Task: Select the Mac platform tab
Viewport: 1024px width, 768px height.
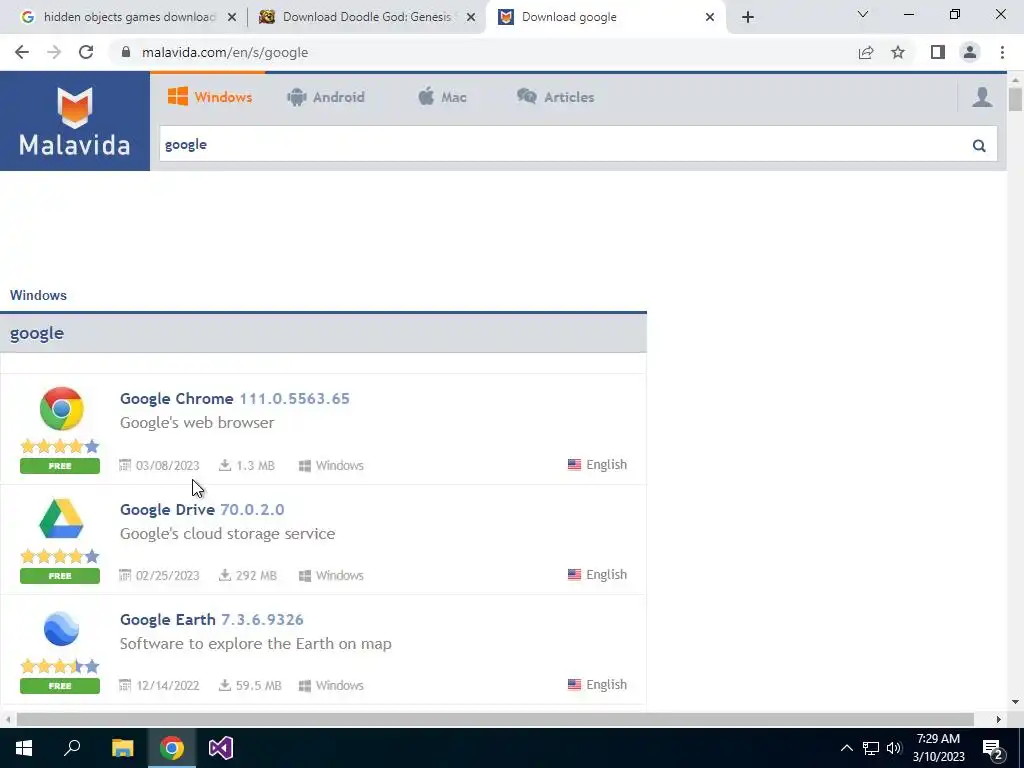Action: click(x=442, y=97)
